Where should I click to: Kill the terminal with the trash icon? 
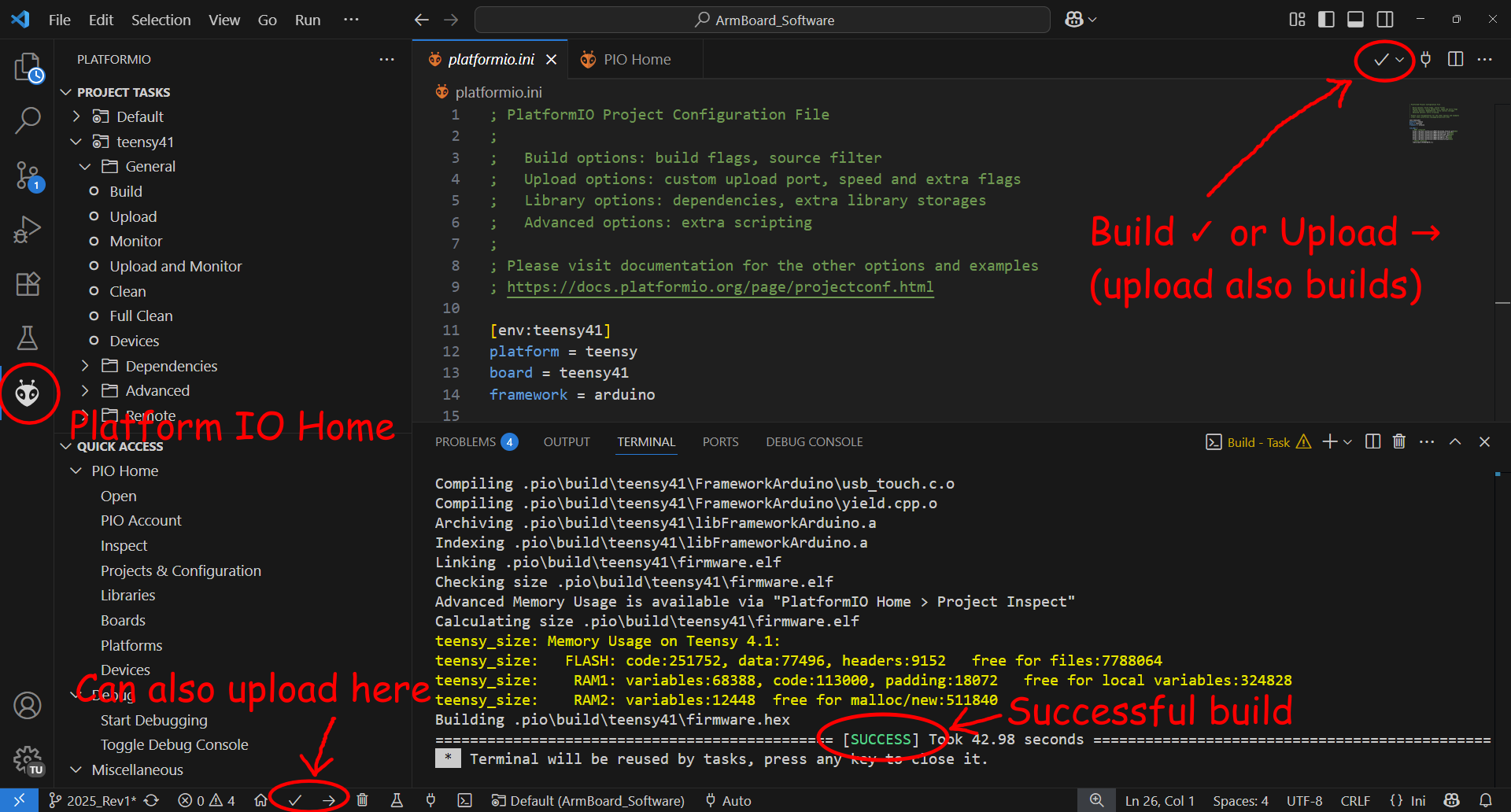point(1399,441)
